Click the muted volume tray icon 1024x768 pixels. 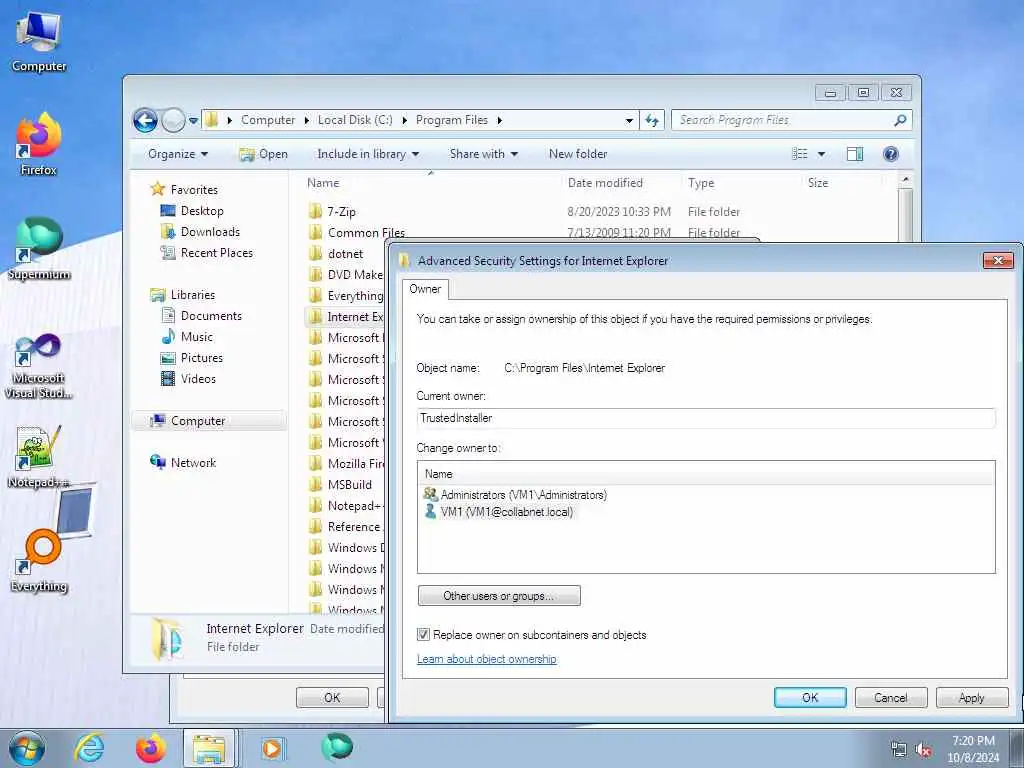pyautogui.click(x=923, y=750)
